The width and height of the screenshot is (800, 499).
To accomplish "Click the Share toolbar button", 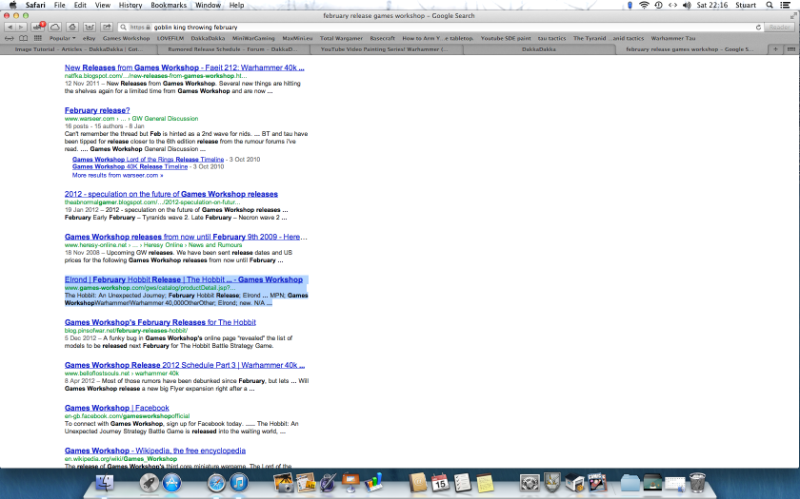I will pyautogui.click(x=107, y=27).
